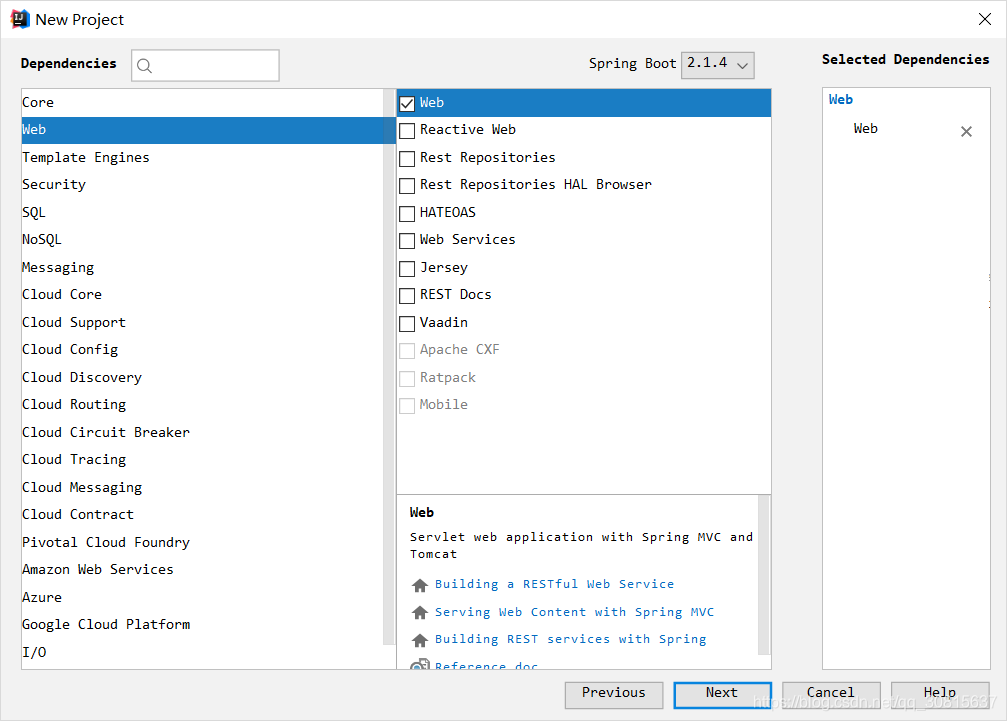Tick Rest Repositories HAL Browser checkbox

click(407, 186)
